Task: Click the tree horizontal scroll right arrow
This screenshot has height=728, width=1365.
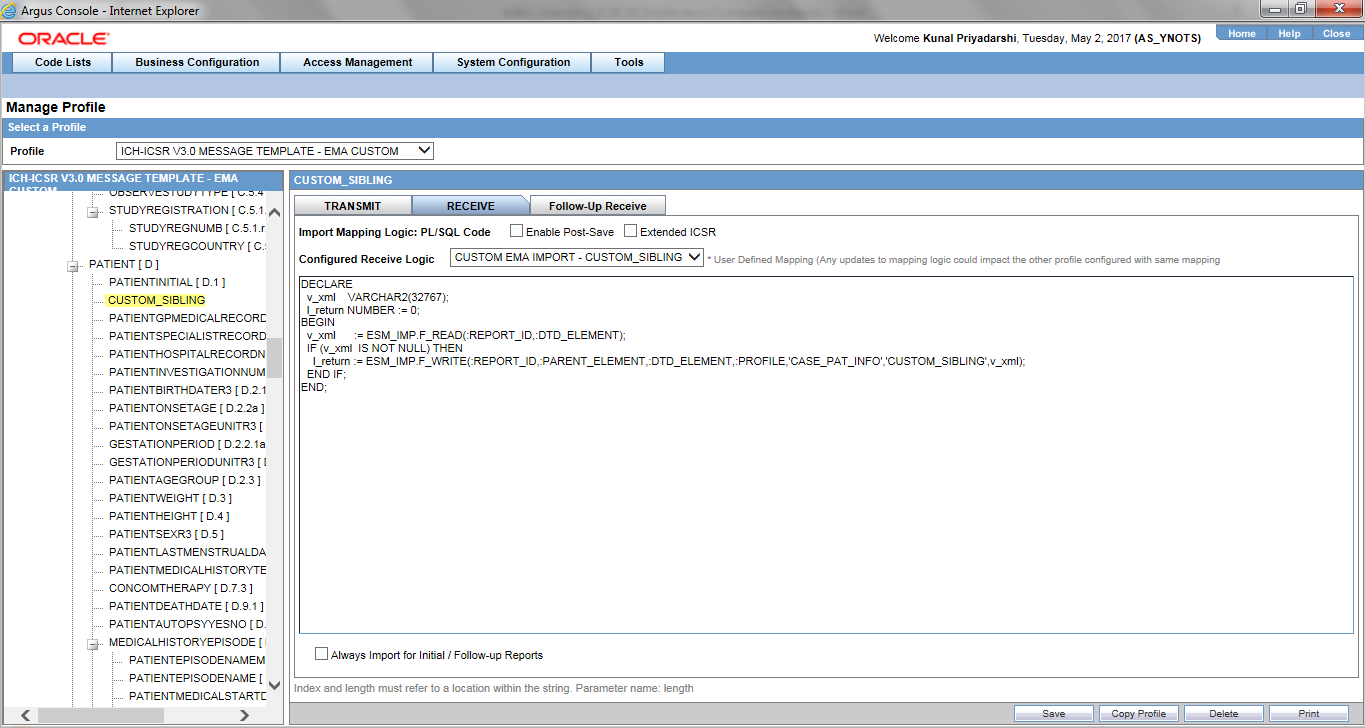Action: pyautogui.click(x=245, y=715)
